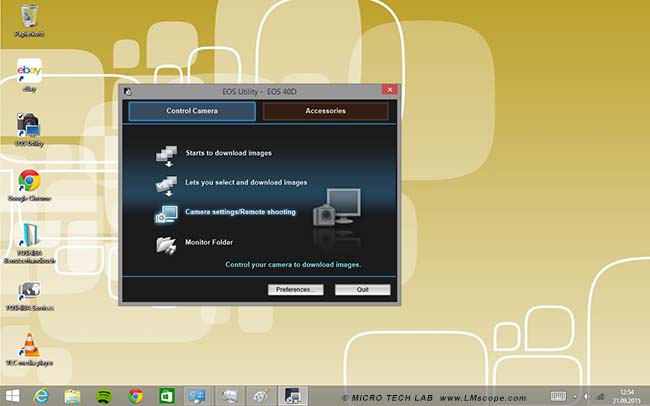This screenshot has height=406, width=650.
Task: Open Windows Store from taskbar
Action: [x=167, y=396]
